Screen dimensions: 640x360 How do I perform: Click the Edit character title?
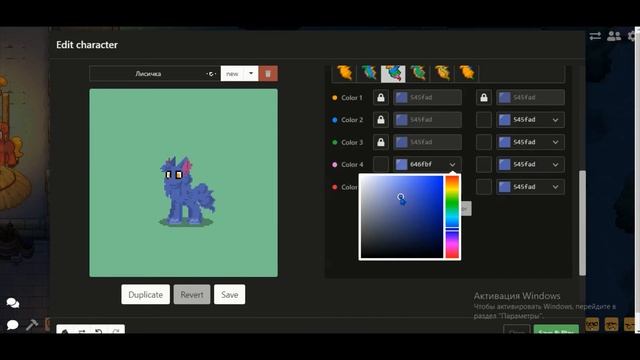pyautogui.click(x=87, y=44)
